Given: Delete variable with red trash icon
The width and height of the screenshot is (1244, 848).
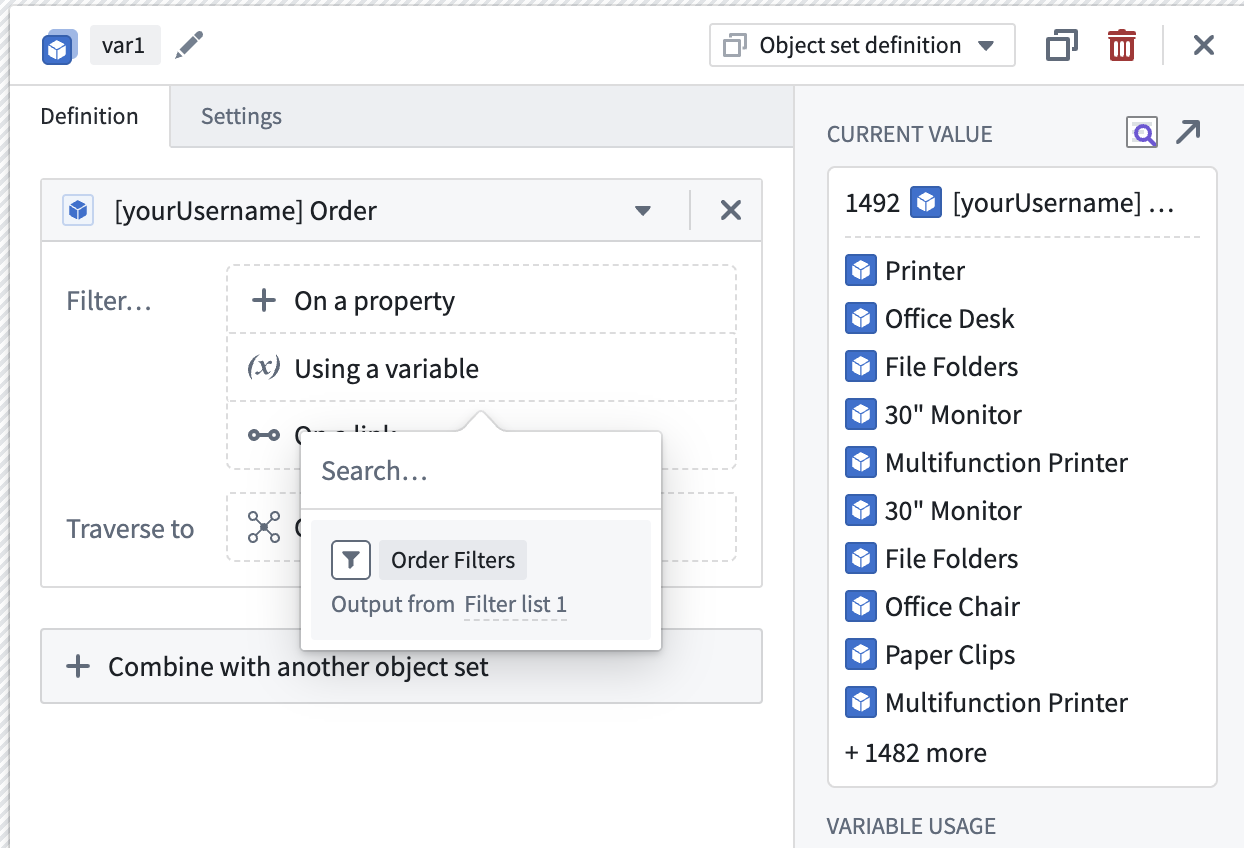Looking at the screenshot, I should (x=1121, y=45).
